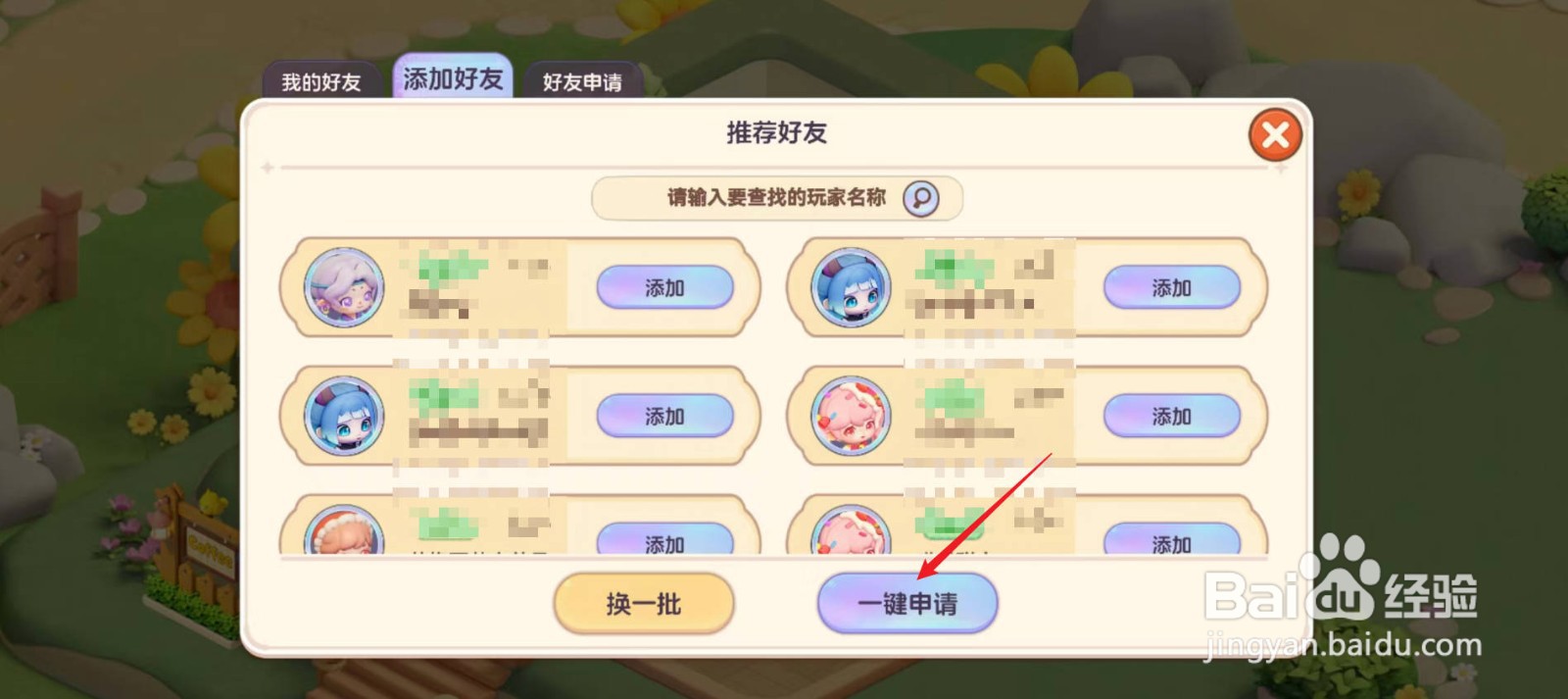Add the second row left player
This screenshot has width=1568, height=699.
tap(665, 416)
